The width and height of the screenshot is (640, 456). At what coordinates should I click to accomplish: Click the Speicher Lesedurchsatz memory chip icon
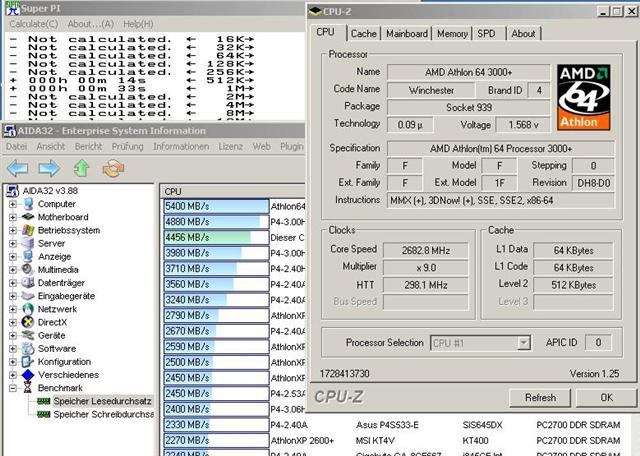(x=43, y=401)
